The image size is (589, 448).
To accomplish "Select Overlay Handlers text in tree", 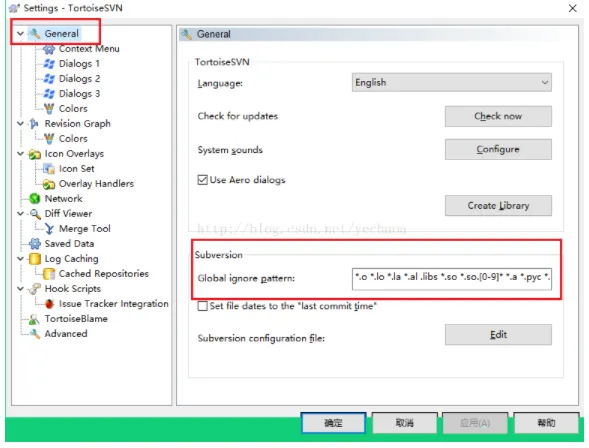I will (x=96, y=184).
